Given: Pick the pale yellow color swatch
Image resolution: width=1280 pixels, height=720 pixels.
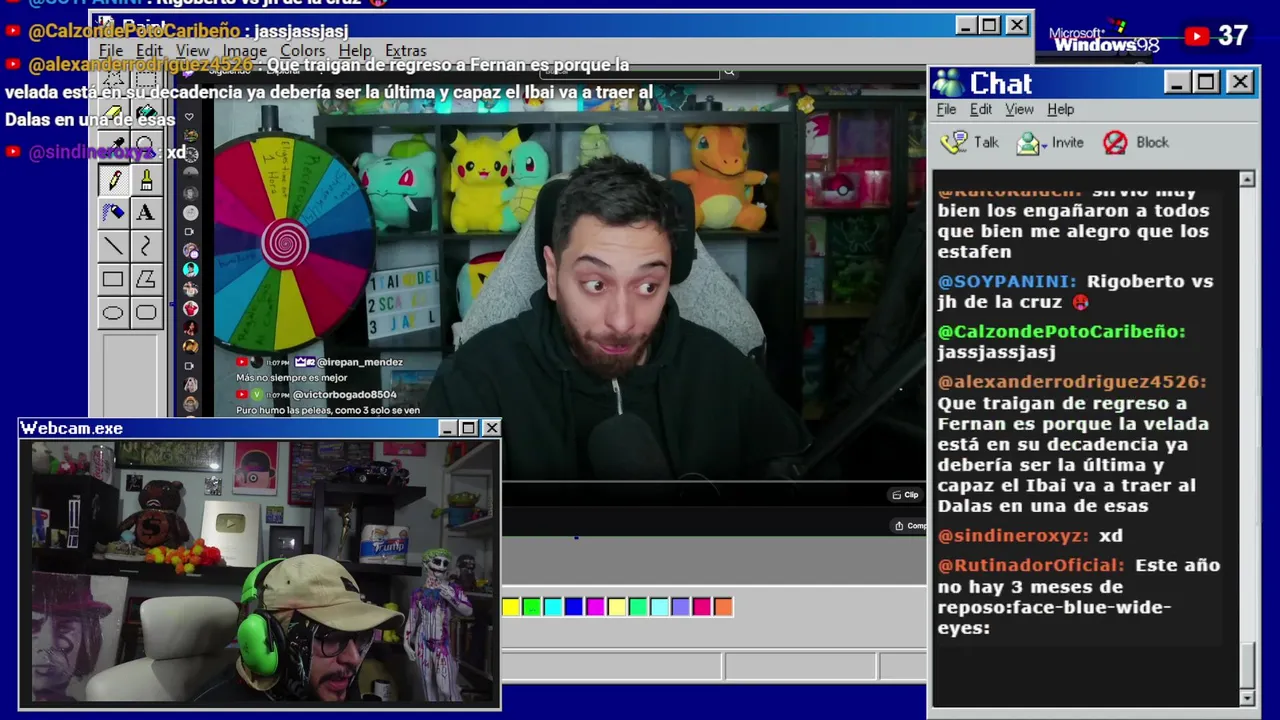Looking at the screenshot, I should pyautogui.click(x=617, y=606).
